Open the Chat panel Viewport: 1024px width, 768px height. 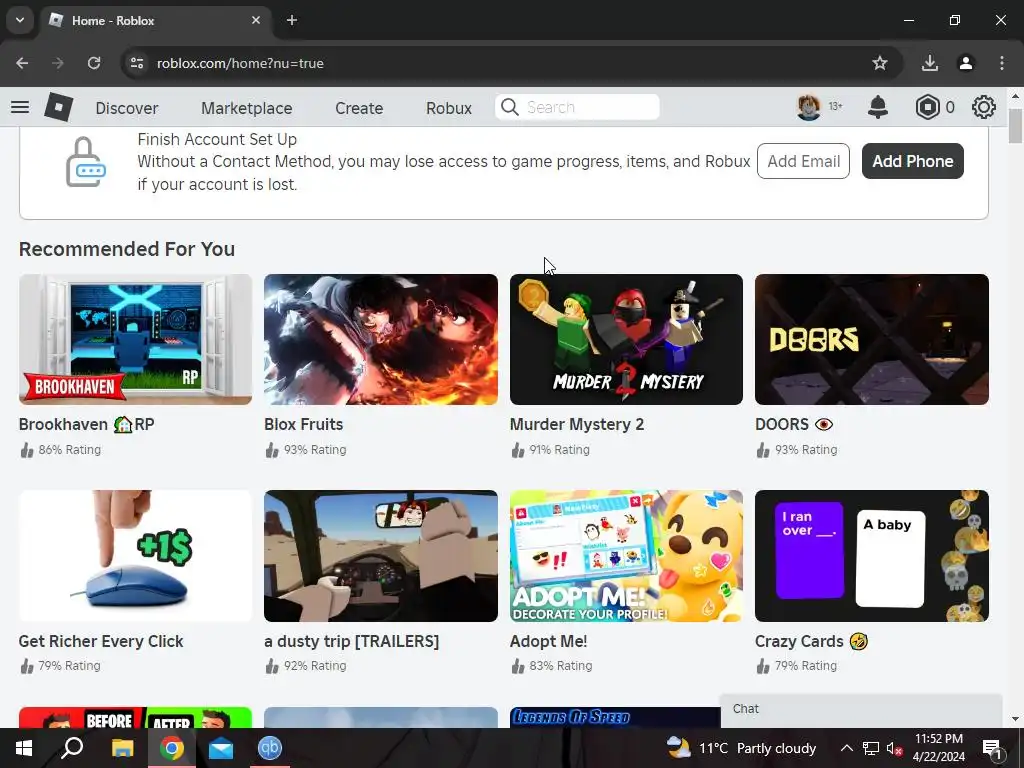[x=861, y=709]
